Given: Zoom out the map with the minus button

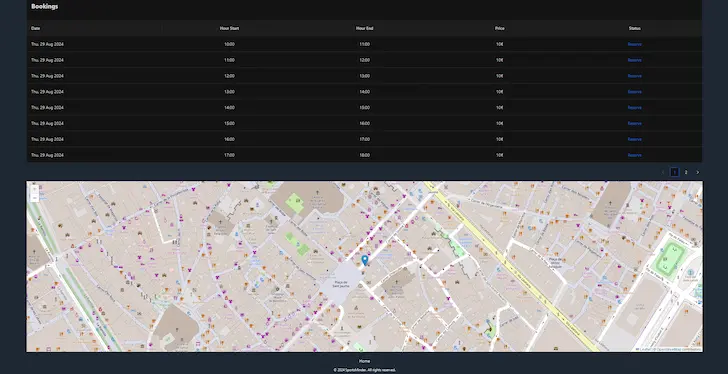Looking at the screenshot, I should pyautogui.click(x=34, y=197).
